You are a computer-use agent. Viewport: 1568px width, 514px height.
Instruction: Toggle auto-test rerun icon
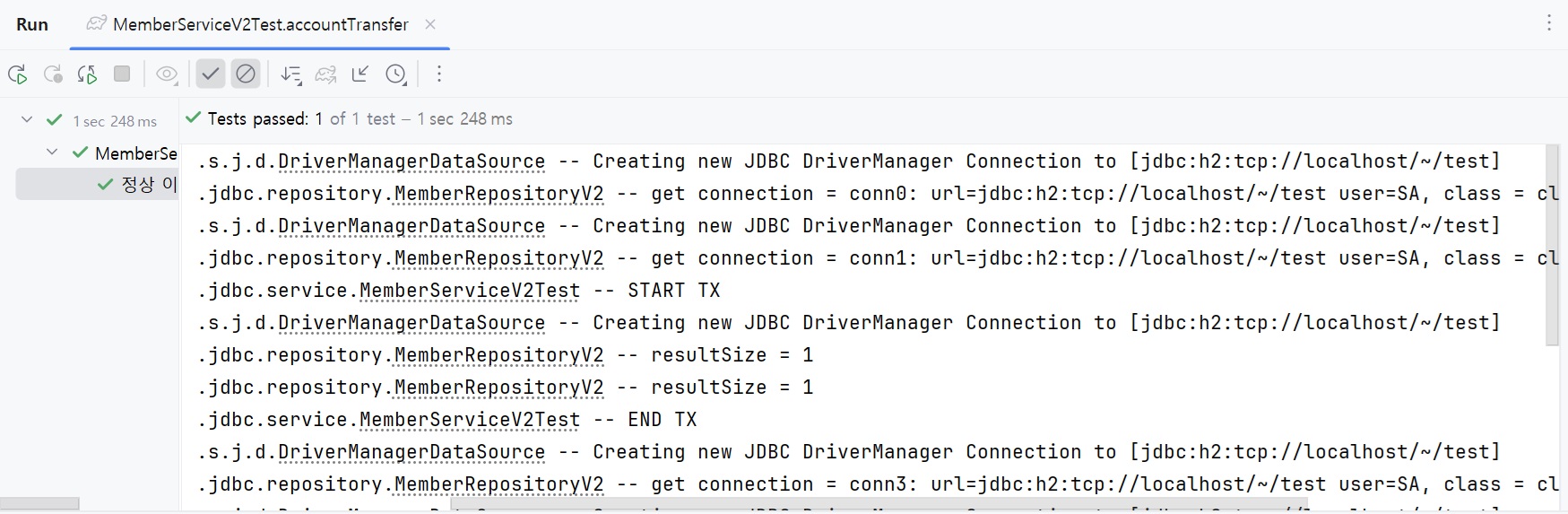(87, 74)
